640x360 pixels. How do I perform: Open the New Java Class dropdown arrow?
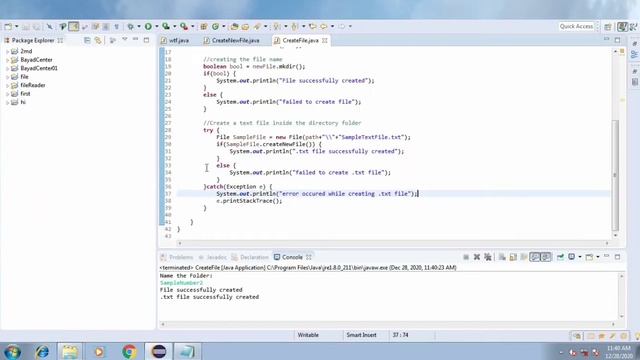click(x=224, y=27)
